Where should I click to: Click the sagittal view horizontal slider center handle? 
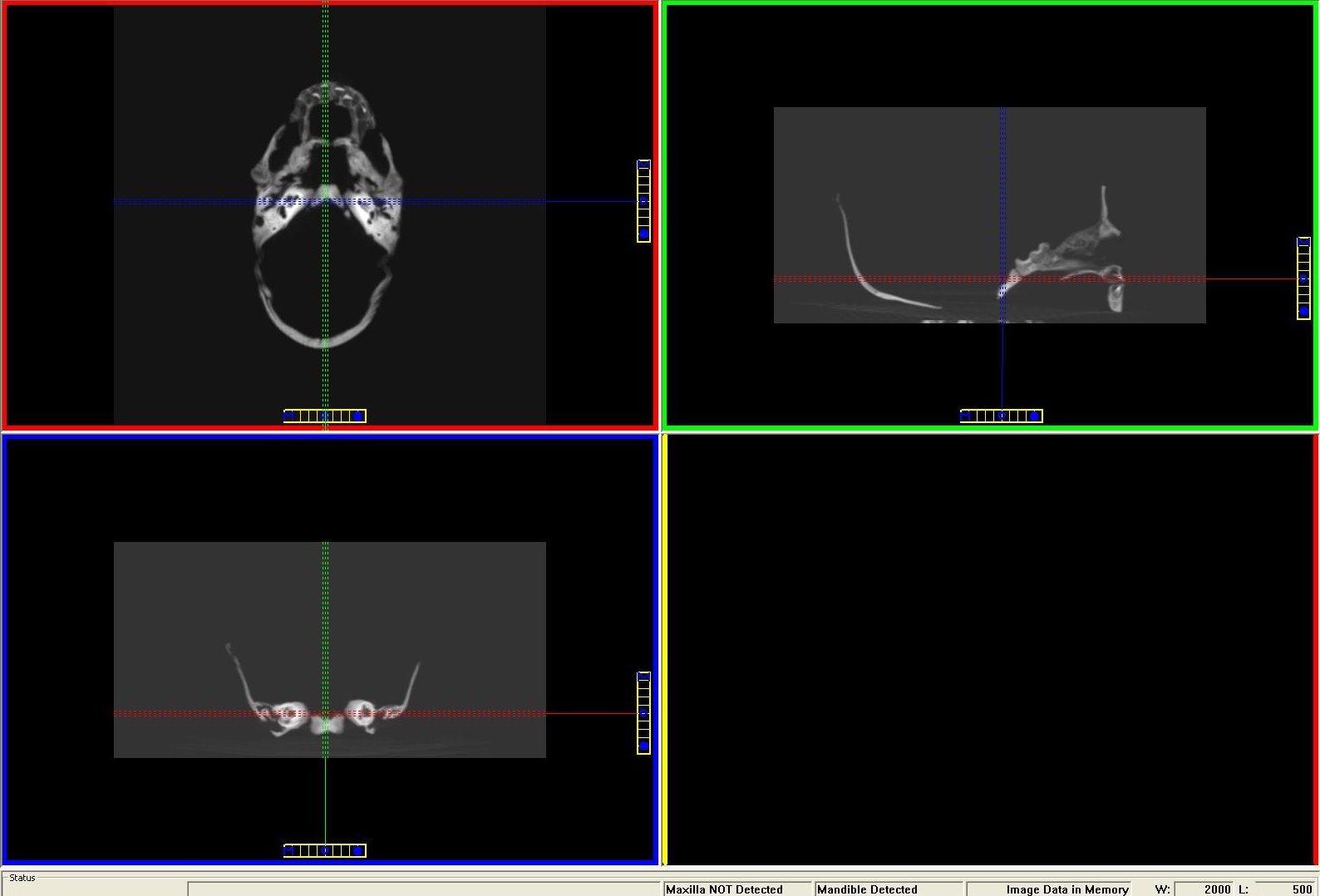pyautogui.click(x=1002, y=416)
